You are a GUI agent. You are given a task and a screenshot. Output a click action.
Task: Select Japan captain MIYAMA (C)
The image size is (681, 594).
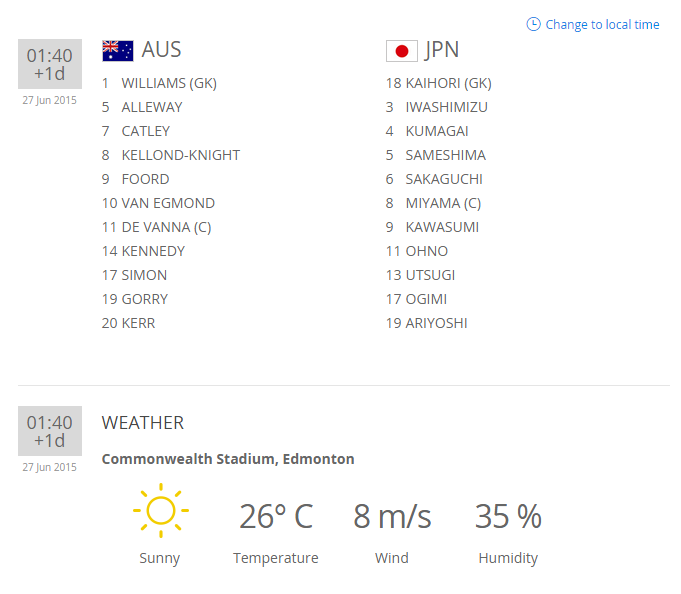coord(443,203)
